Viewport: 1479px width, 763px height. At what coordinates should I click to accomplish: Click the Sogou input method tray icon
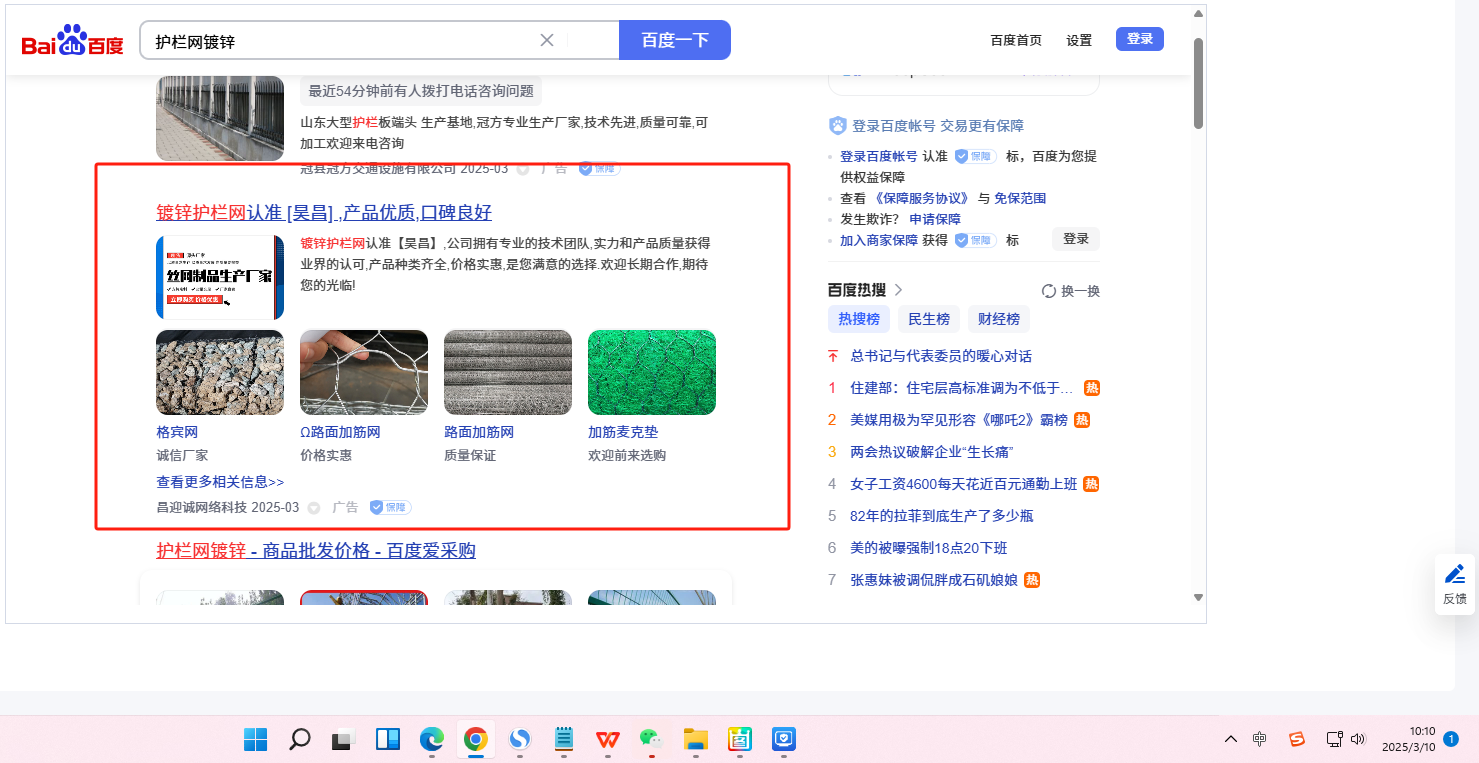coord(1297,739)
